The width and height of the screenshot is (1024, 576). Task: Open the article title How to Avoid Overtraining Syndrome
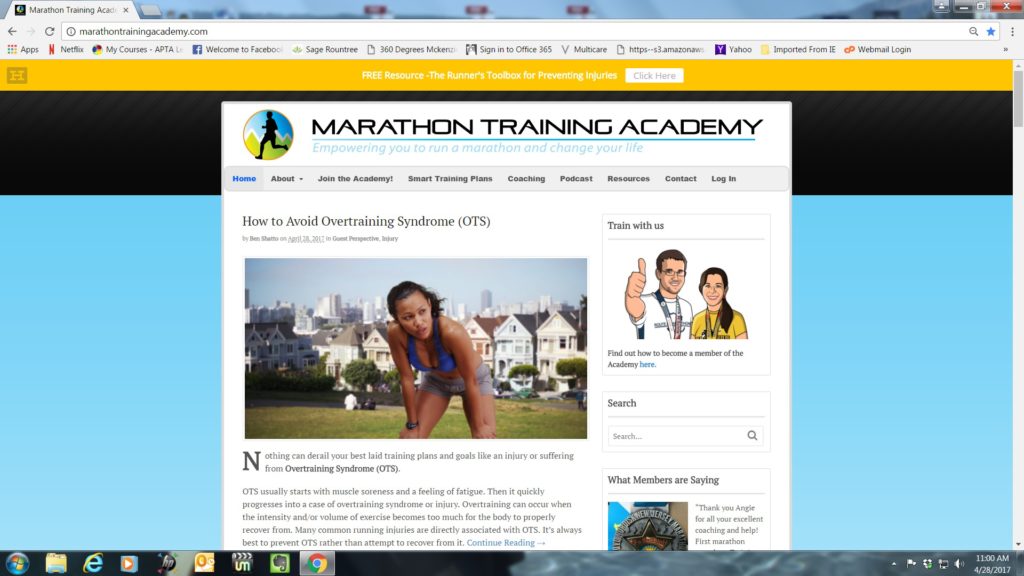click(366, 221)
